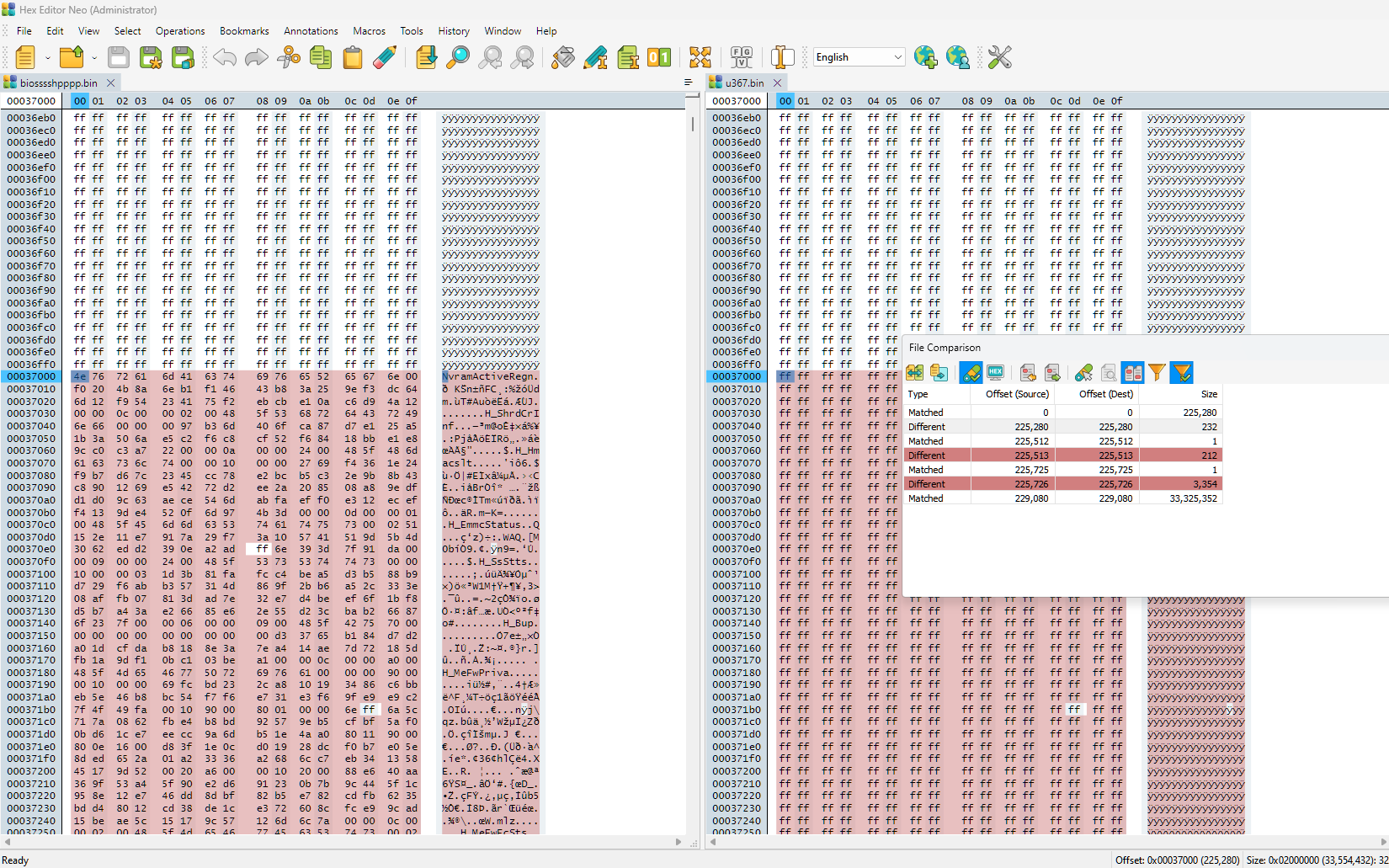
Task: Click the compare files icon in File Comparison panel
Action: tap(915, 373)
